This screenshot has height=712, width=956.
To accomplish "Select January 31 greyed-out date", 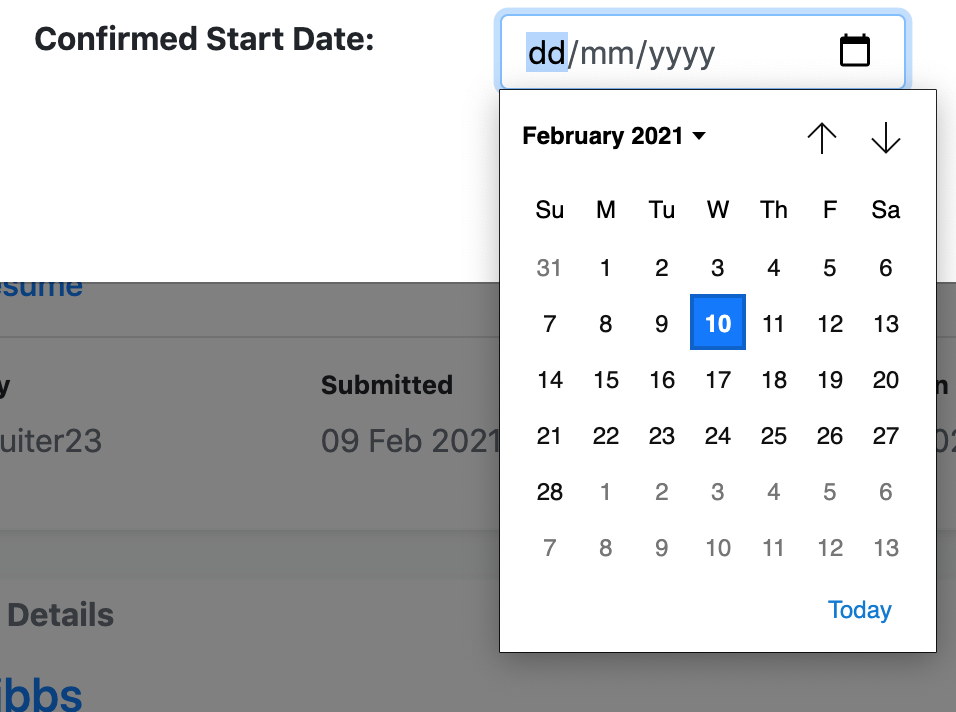I will 549,268.
